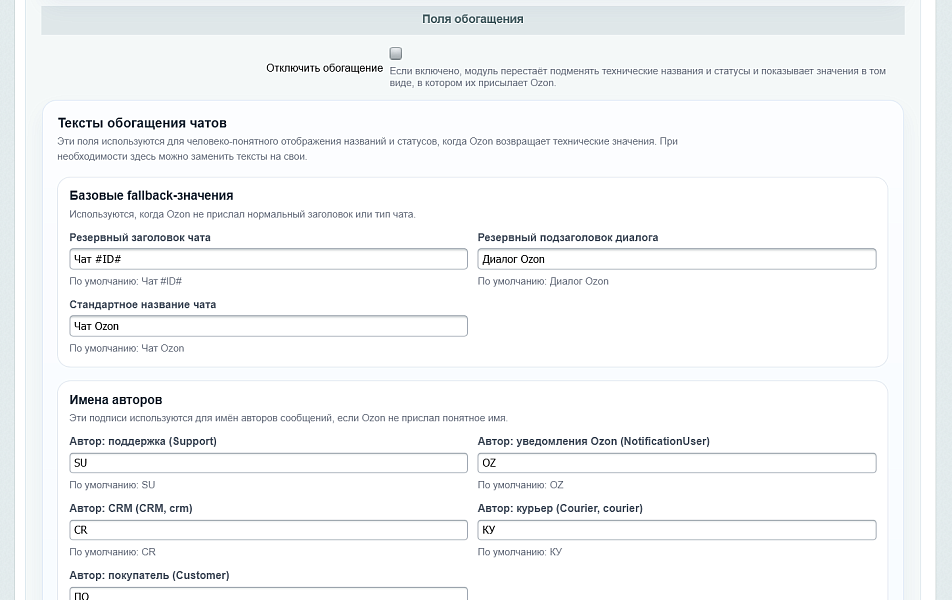Select the Базовые fallback-значения heading
952x600 pixels.
(x=151, y=196)
